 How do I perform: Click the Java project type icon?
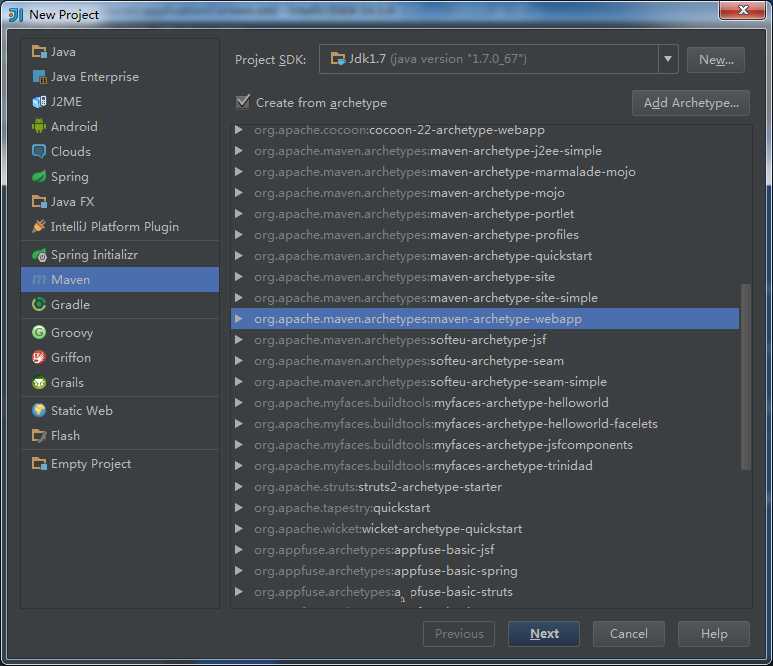39,51
